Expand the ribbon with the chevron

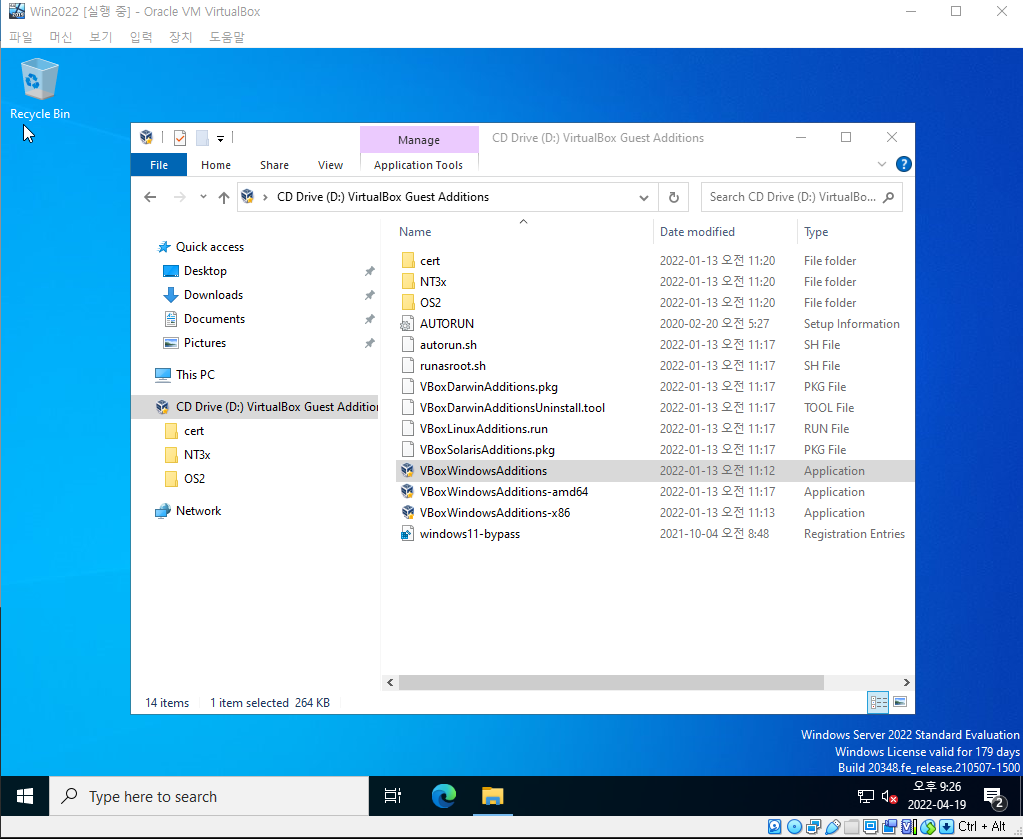881,164
